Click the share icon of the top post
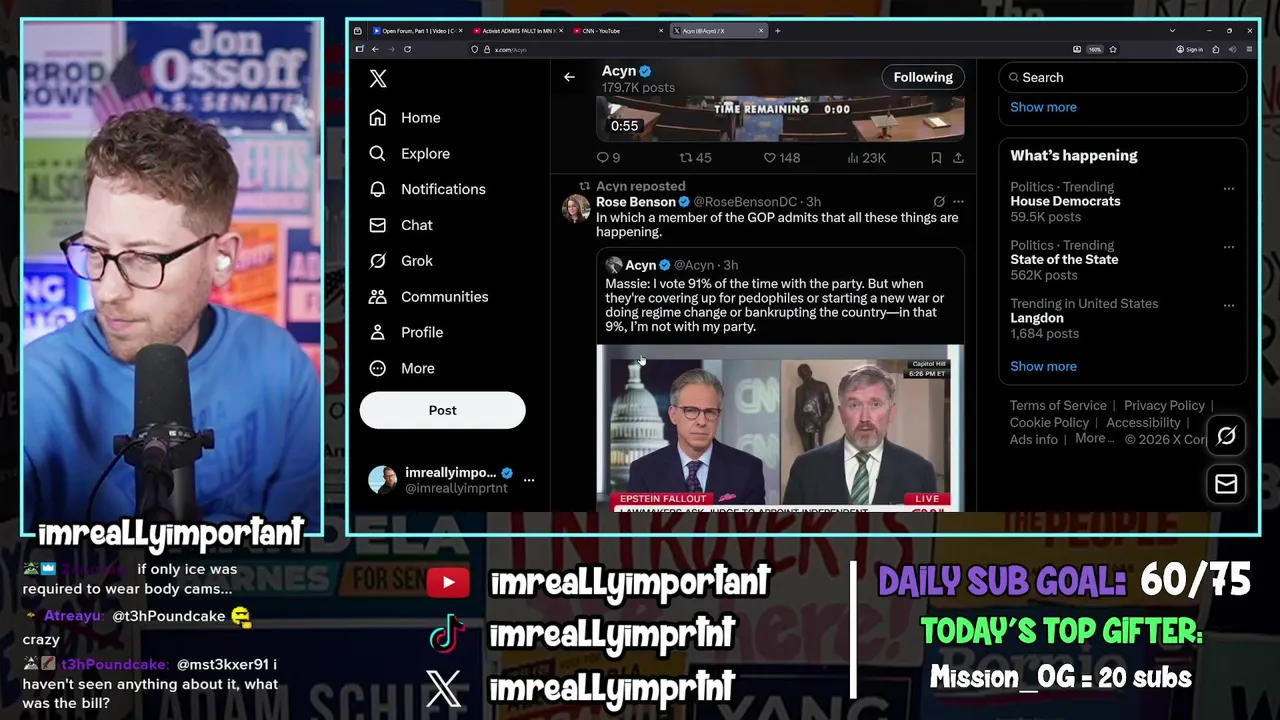This screenshot has height=720, width=1280. pos(958,158)
